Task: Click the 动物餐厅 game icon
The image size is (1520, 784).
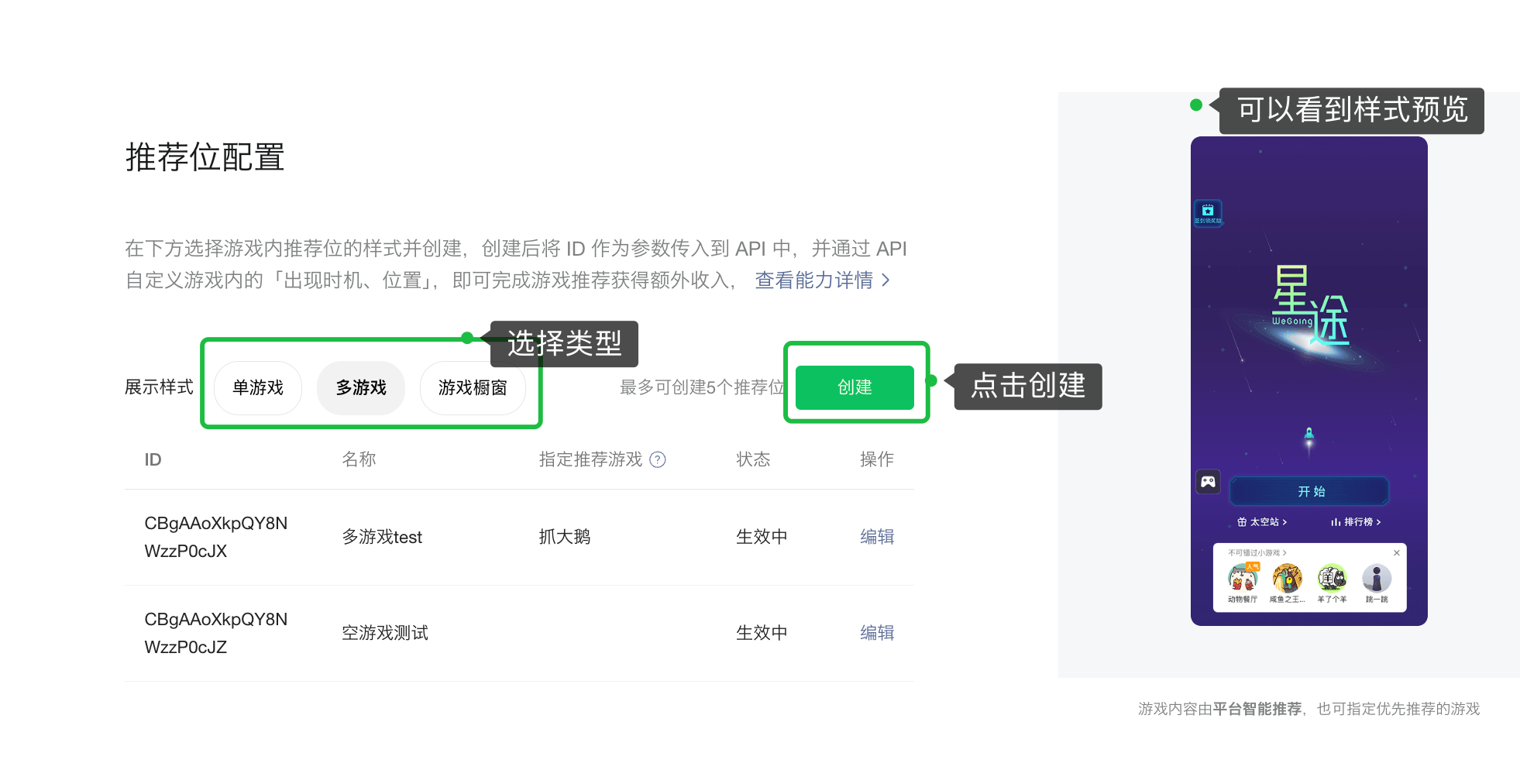Action: click(x=1243, y=578)
